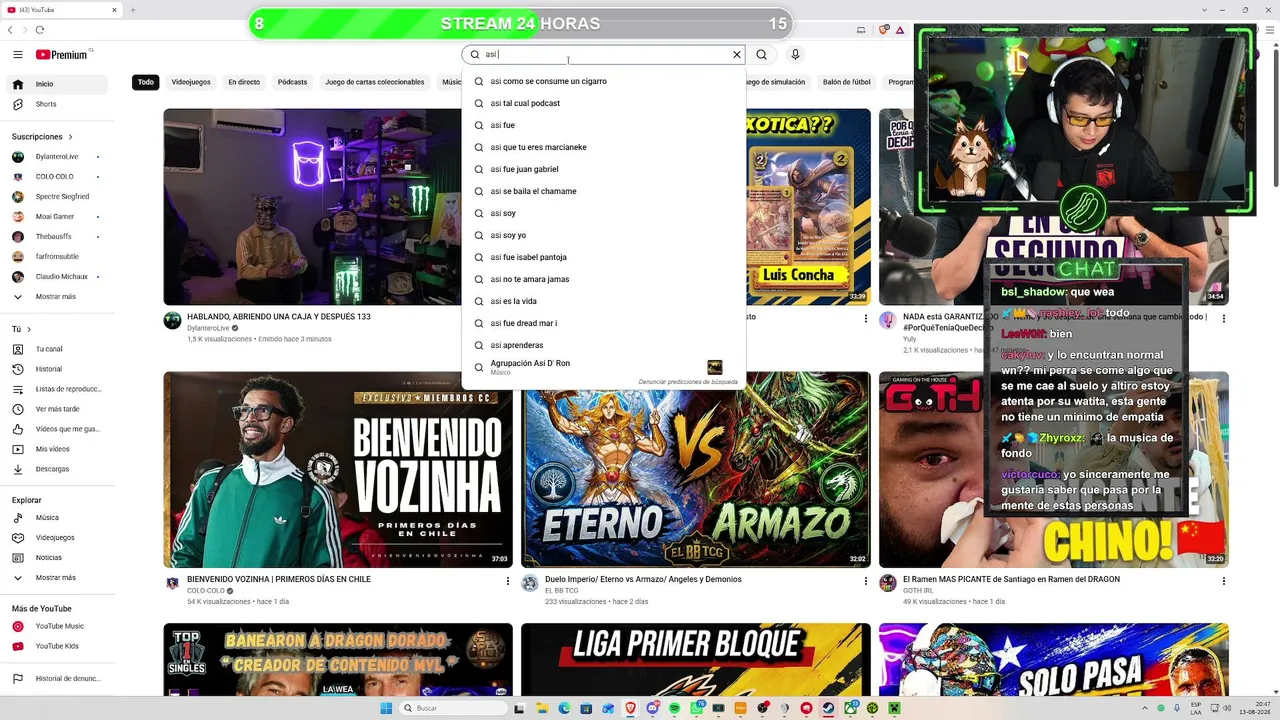Start voice search with the microphone
Image resolution: width=1280 pixels, height=720 pixels.
point(795,55)
